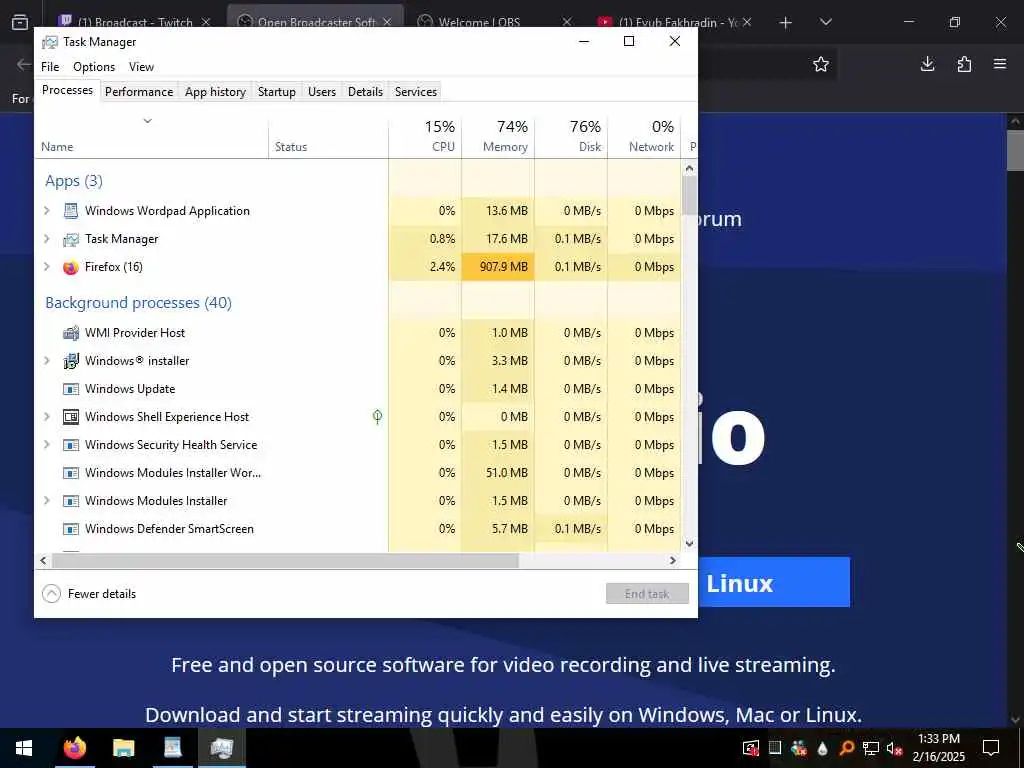1024x768 pixels.
Task: Click the Windows Wordpad Application process icon
Action: (71, 211)
